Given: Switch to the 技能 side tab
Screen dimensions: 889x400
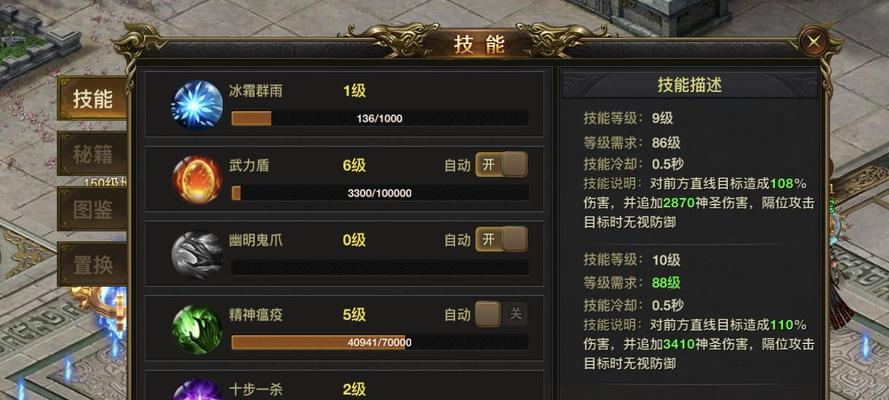Looking at the screenshot, I should click(92, 99).
